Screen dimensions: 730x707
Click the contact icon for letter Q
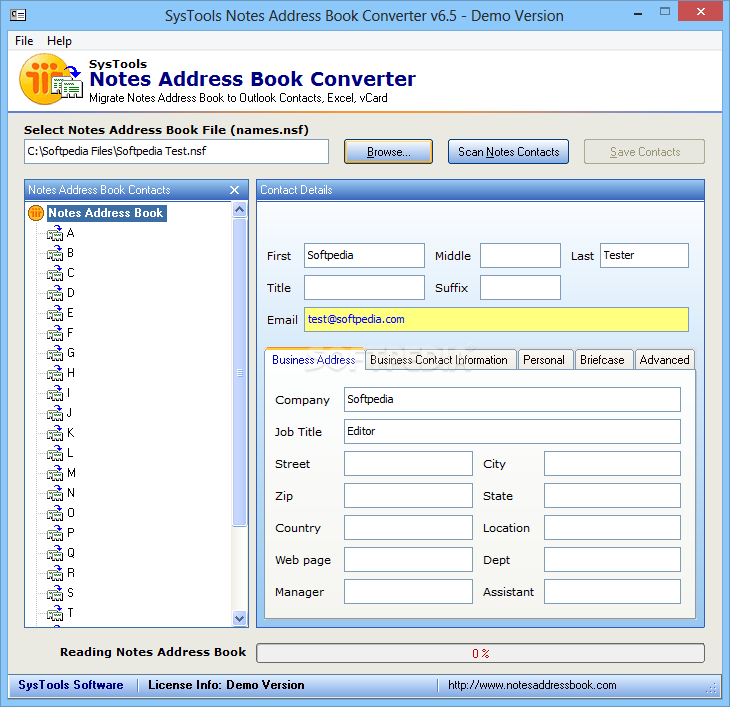click(x=55, y=553)
